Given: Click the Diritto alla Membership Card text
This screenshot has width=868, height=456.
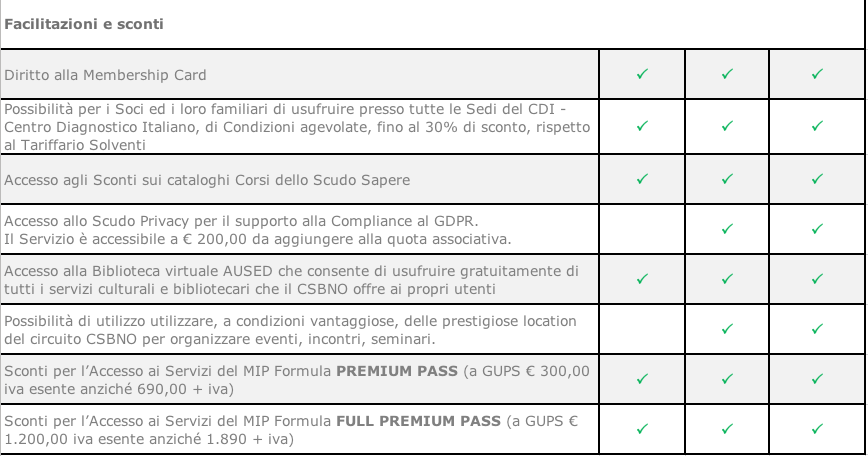Looking at the screenshot, I should (x=105, y=75).
